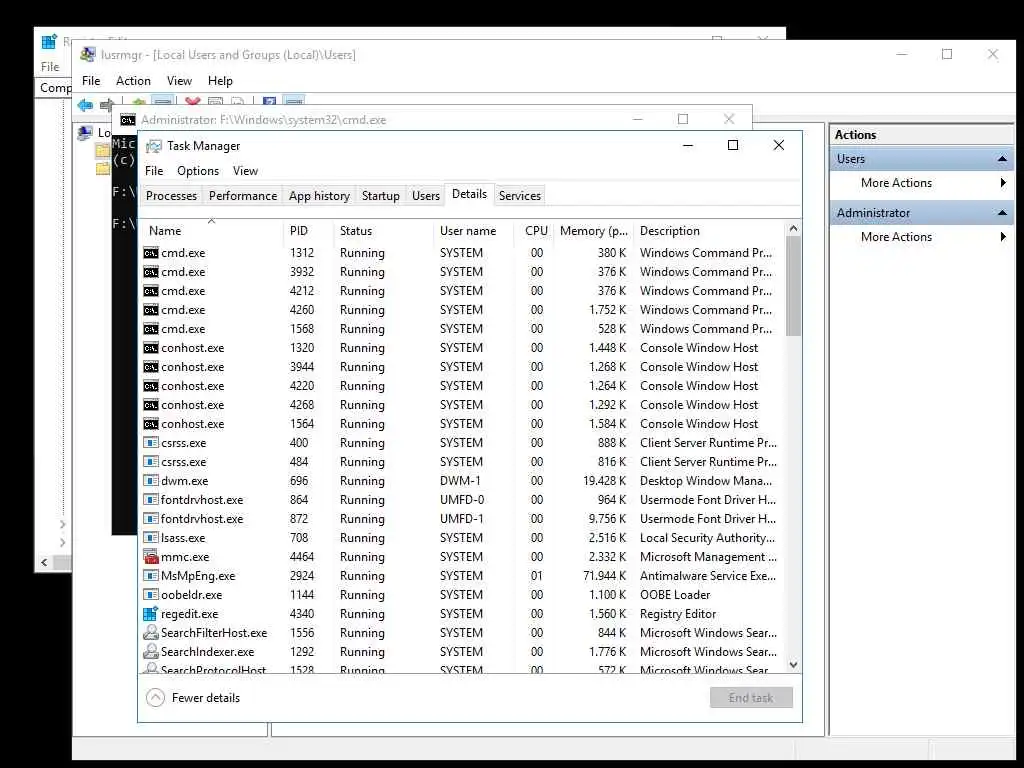Select the SearchIndexer.exe process icon

[x=151, y=651]
